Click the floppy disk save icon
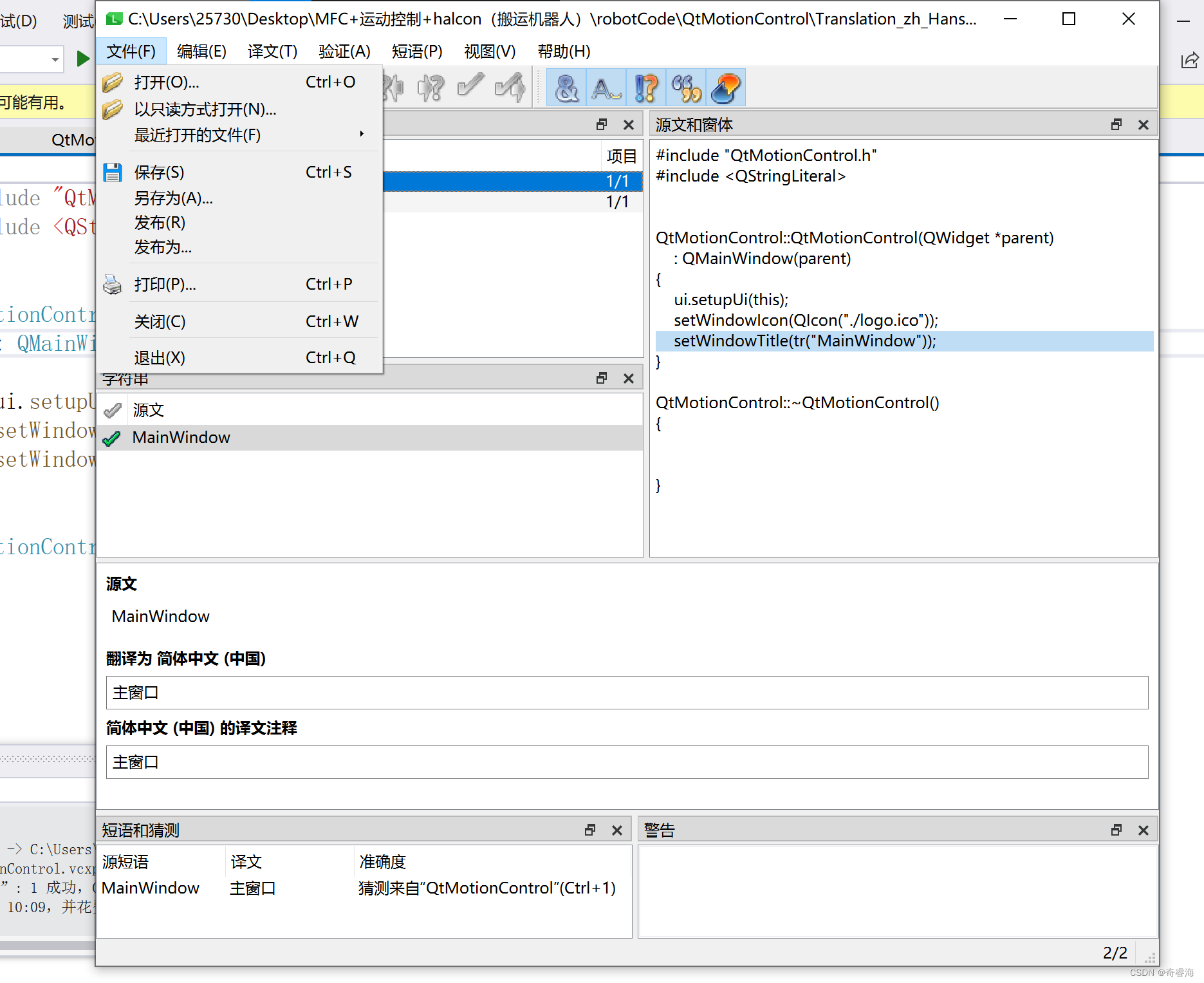This screenshot has height=983, width=1204. point(113,173)
